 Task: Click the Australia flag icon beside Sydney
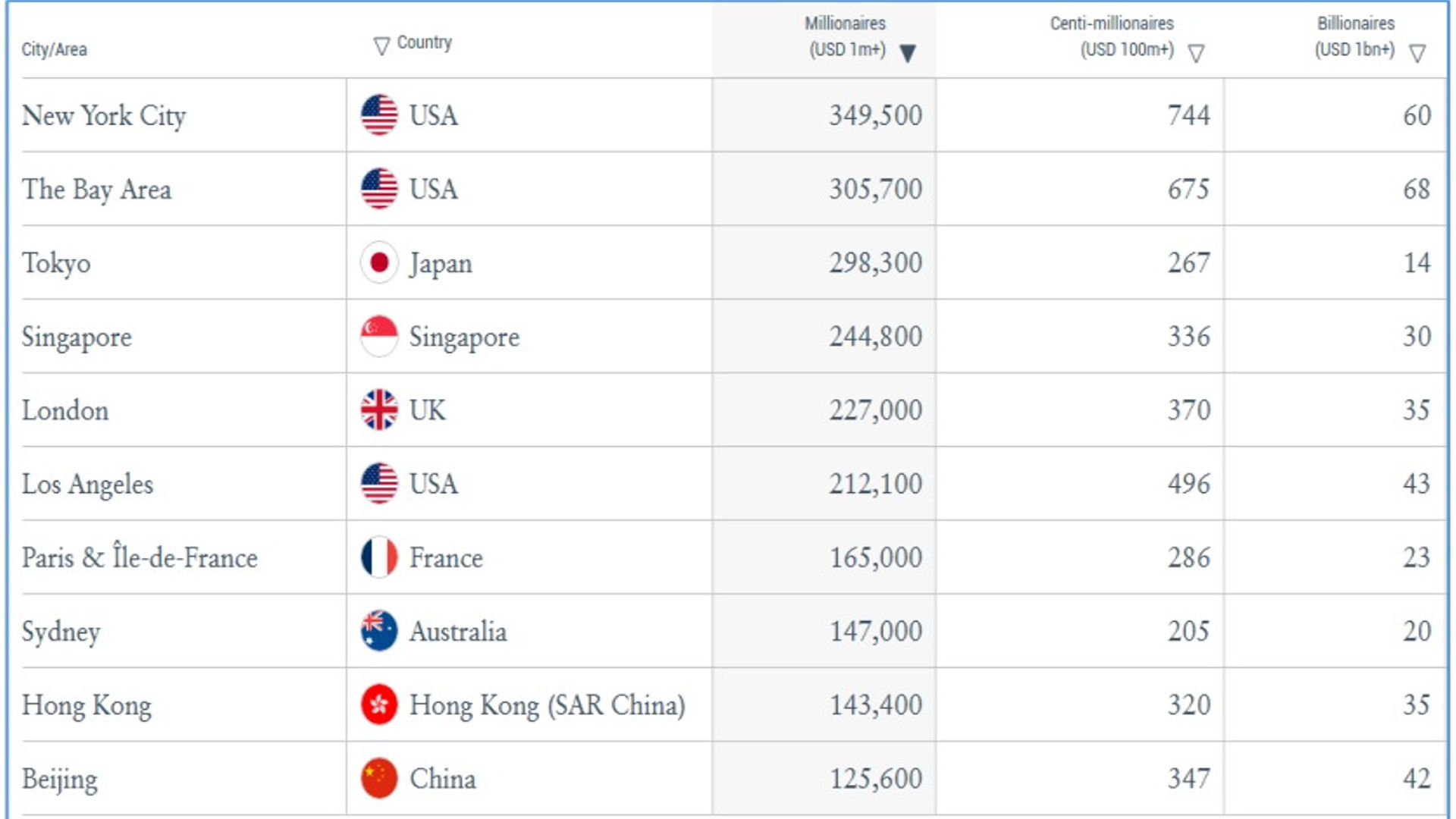tap(379, 631)
